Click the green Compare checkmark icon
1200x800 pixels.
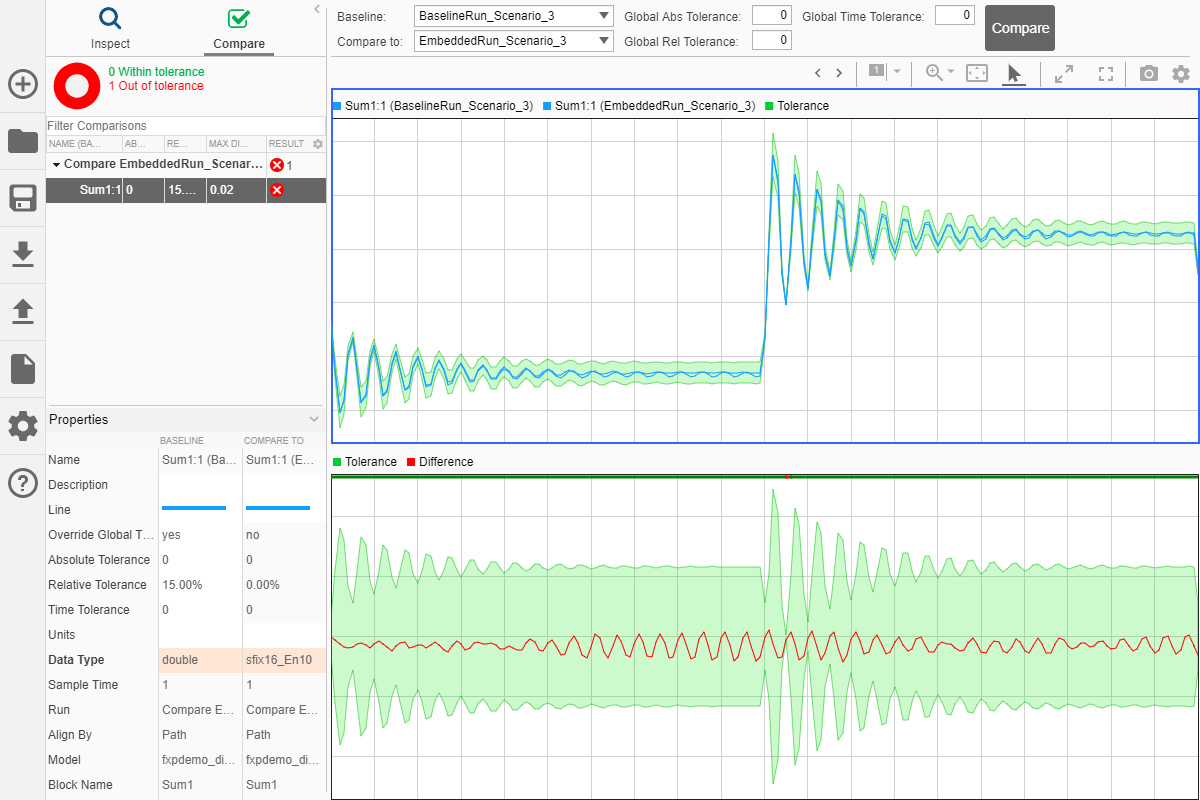point(239,19)
